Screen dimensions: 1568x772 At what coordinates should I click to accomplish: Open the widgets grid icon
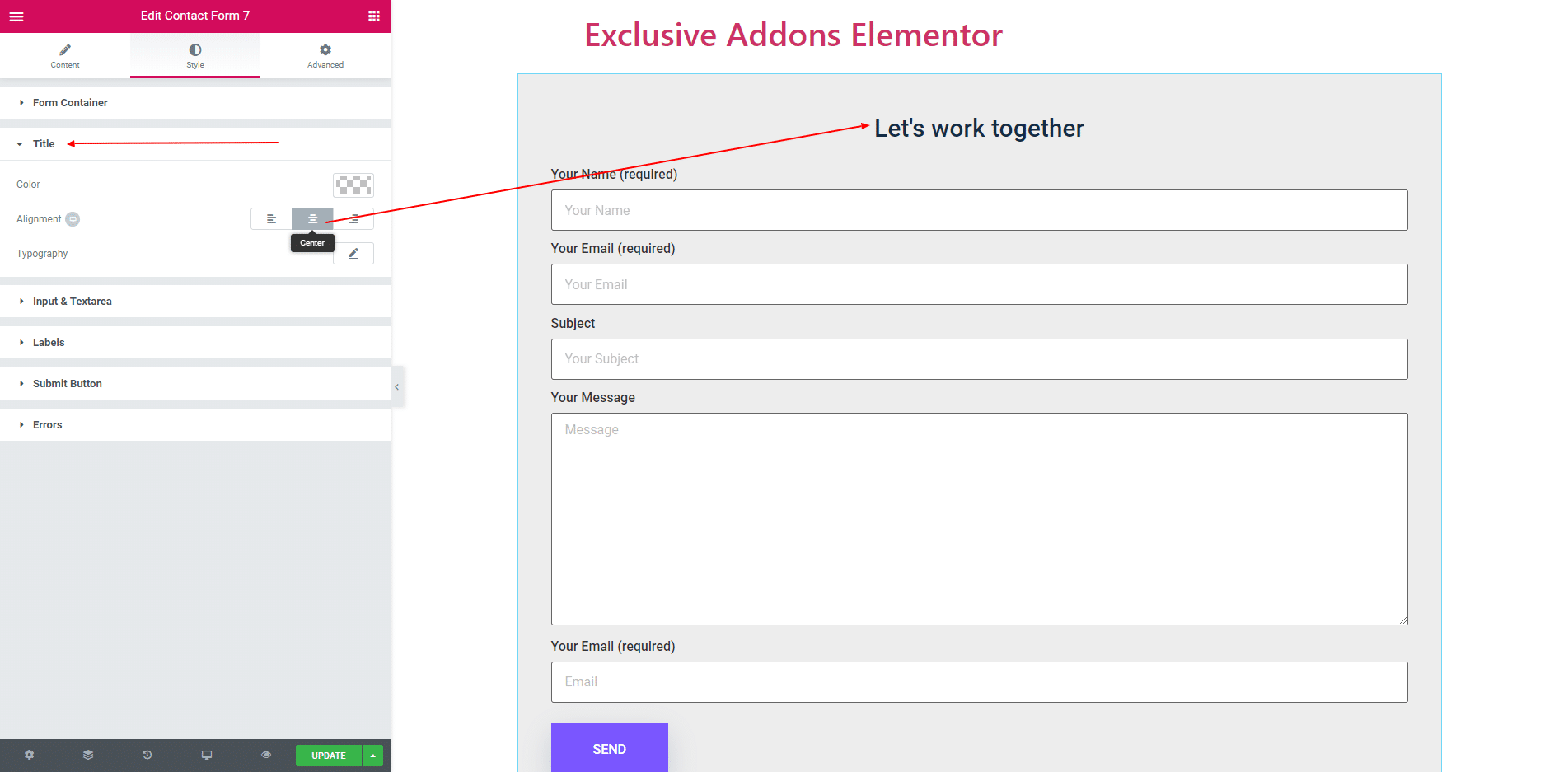pos(374,16)
